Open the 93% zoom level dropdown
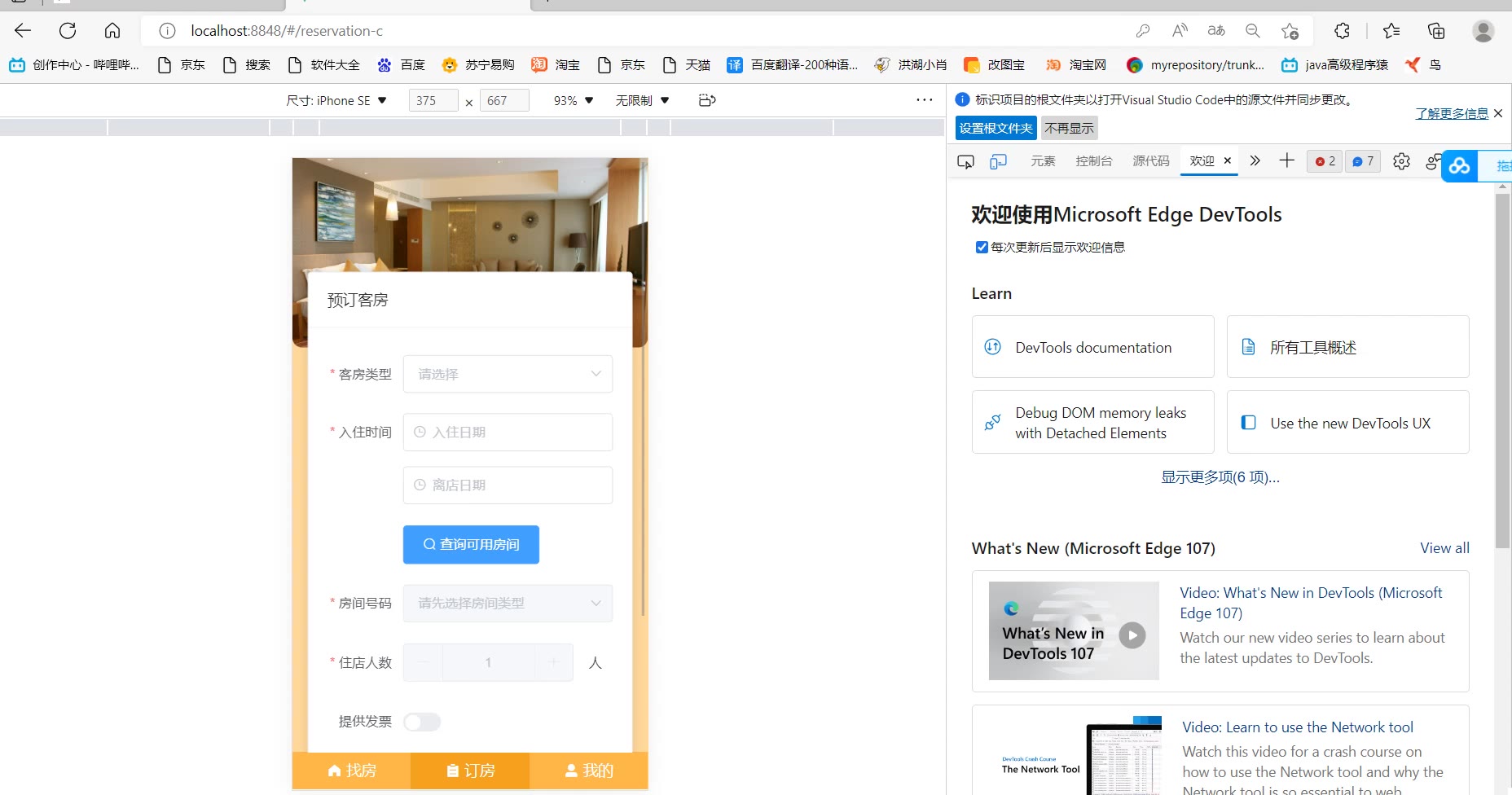 click(574, 100)
